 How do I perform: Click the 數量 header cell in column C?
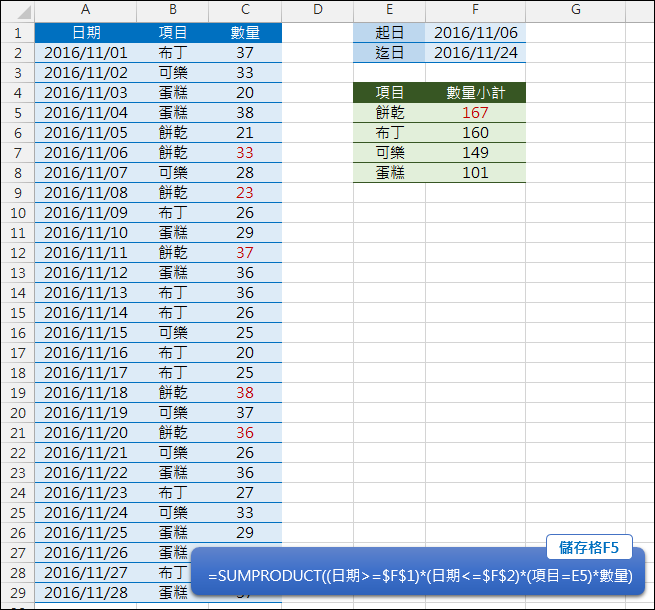[x=245, y=33]
